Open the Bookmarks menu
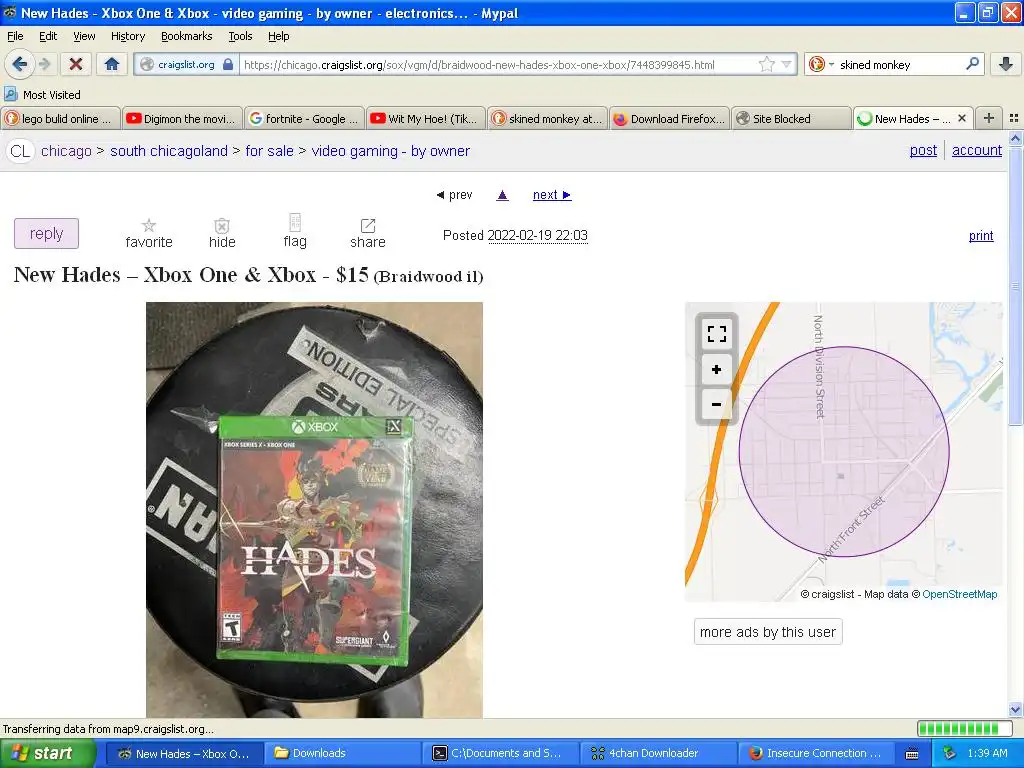This screenshot has height=768, width=1024. 186,36
